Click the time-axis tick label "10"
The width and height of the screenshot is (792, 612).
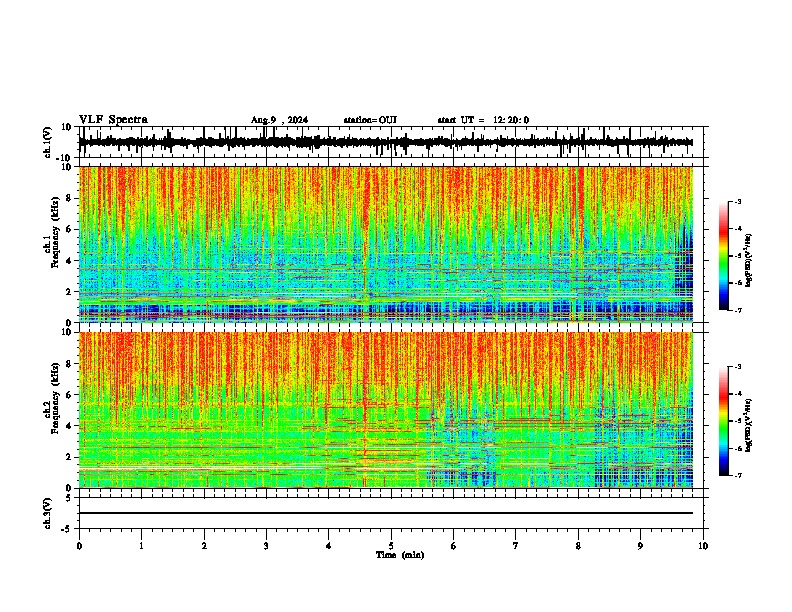[x=703, y=546]
